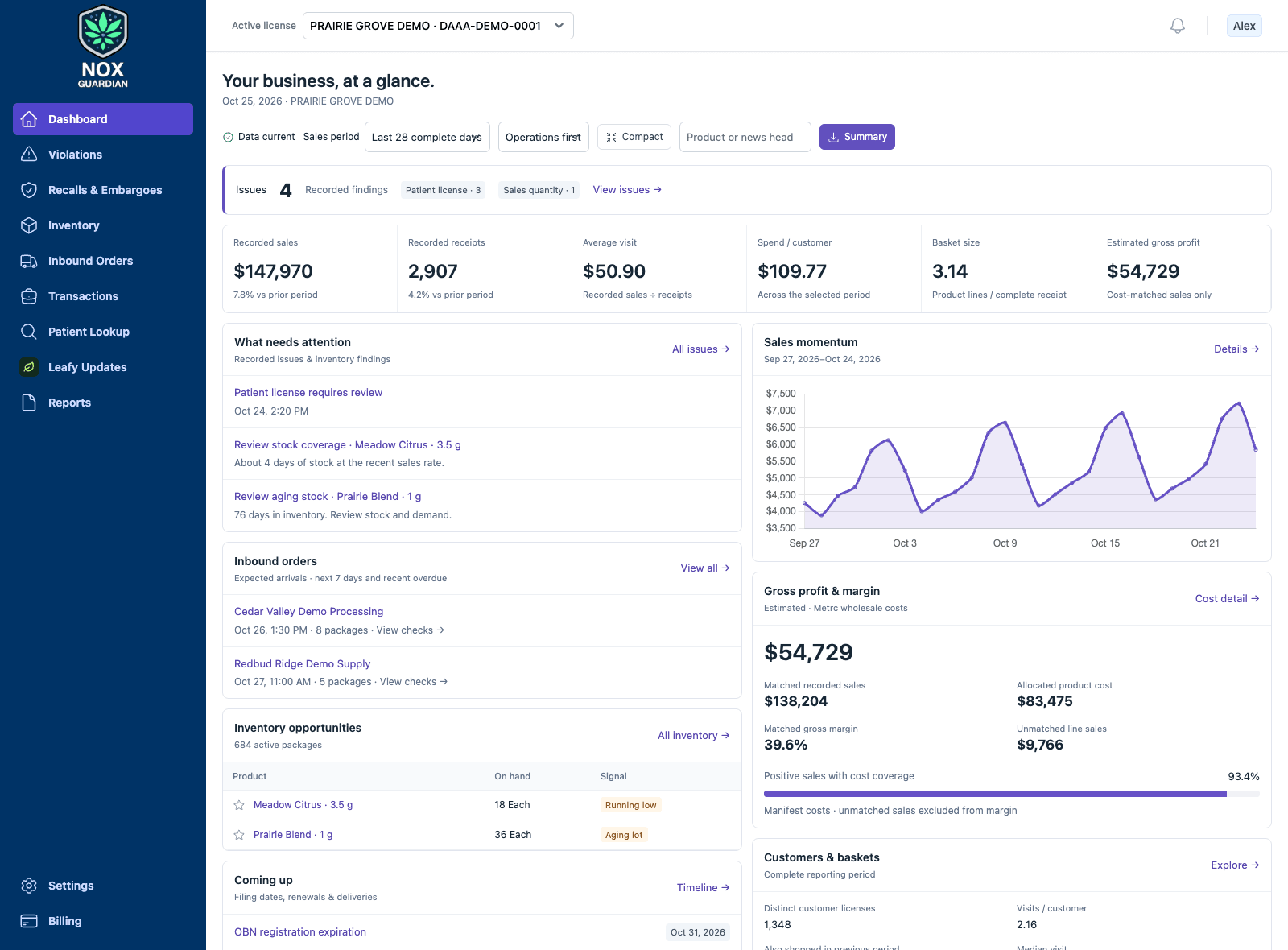Screen dimensions: 1288x950
Task: Click the Dashboard home icon
Action: (29, 119)
